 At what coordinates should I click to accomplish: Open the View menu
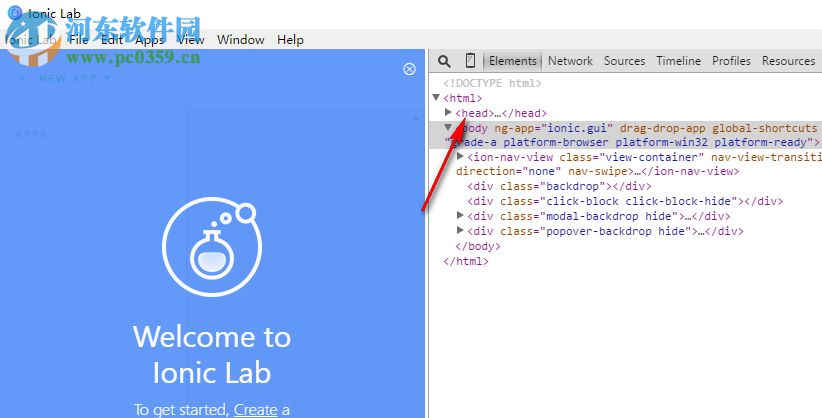(x=190, y=40)
